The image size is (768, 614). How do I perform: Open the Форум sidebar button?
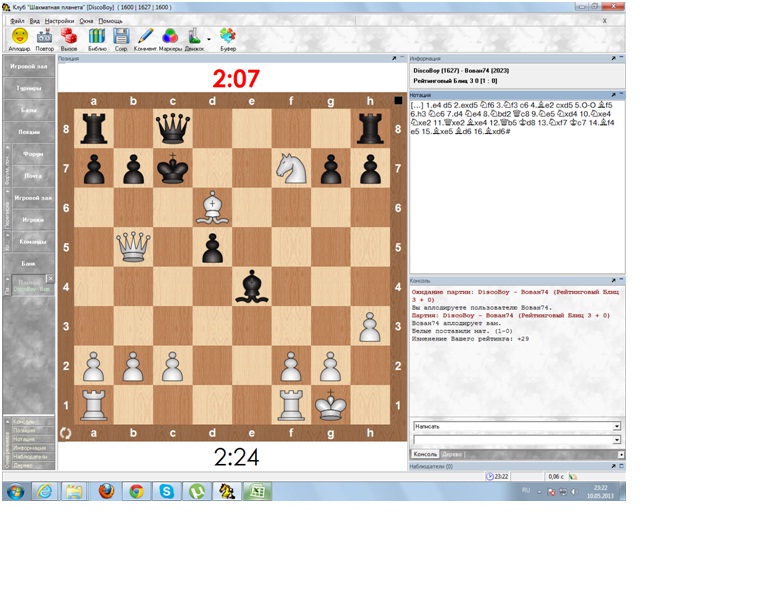[x=33, y=154]
